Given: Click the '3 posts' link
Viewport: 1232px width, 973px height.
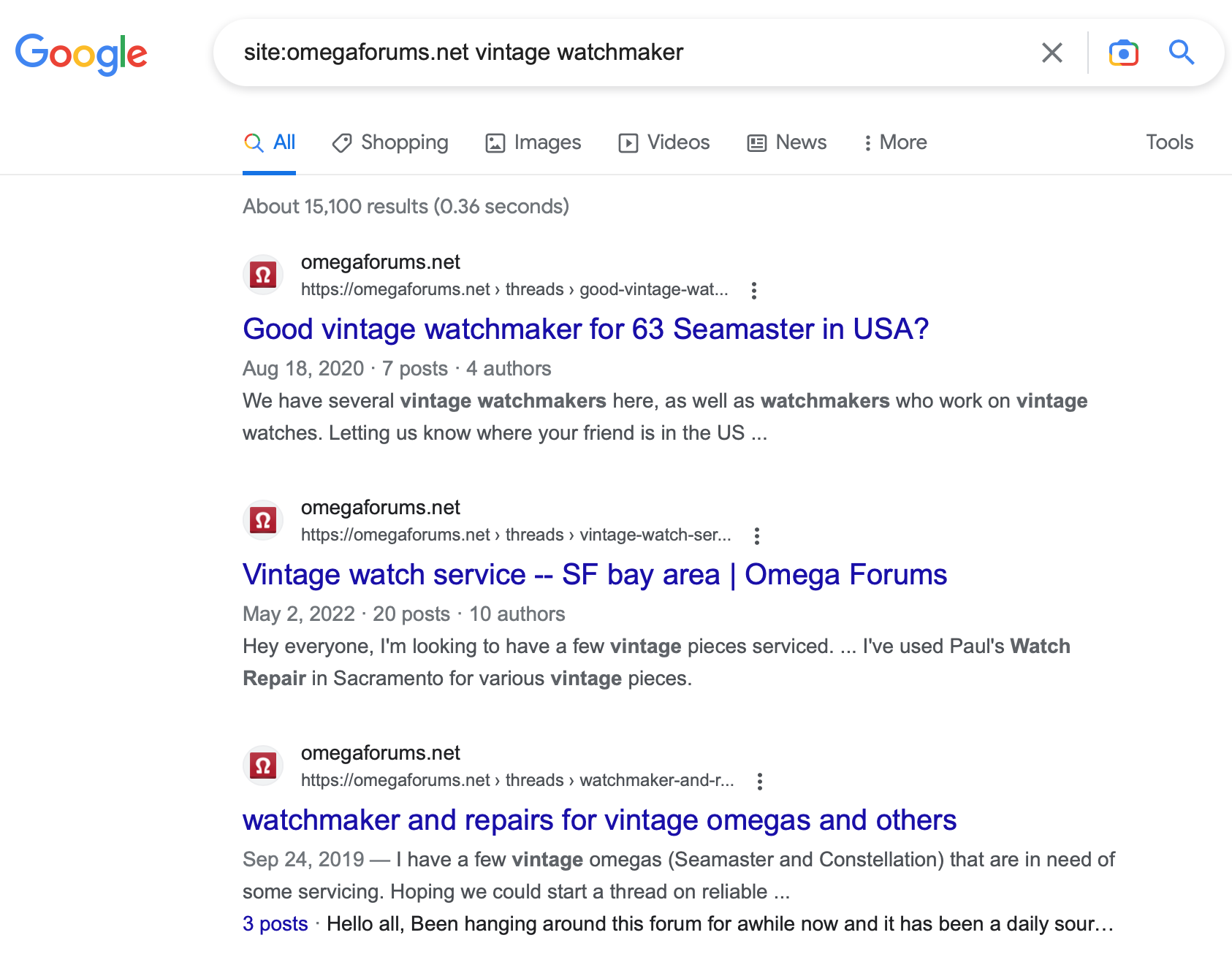Looking at the screenshot, I should (x=275, y=924).
